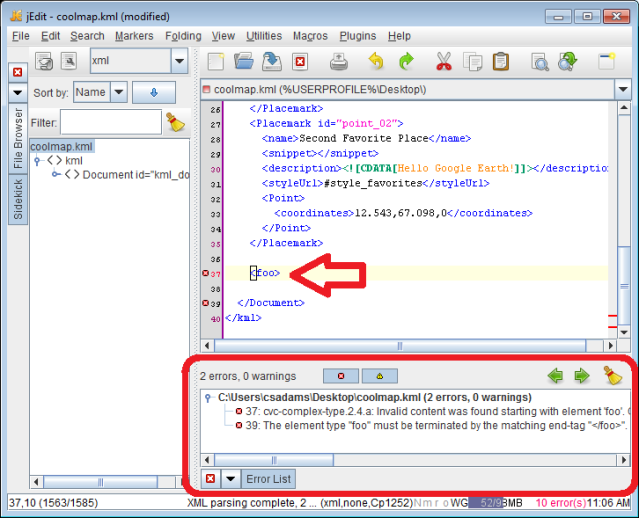
Task: Open the Help menu
Action: tap(399, 36)
